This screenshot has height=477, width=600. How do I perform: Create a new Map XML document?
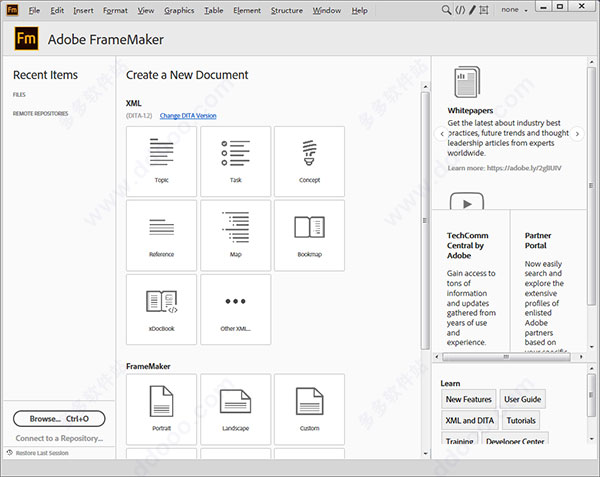pyautogui.click(x=235, y=235)
